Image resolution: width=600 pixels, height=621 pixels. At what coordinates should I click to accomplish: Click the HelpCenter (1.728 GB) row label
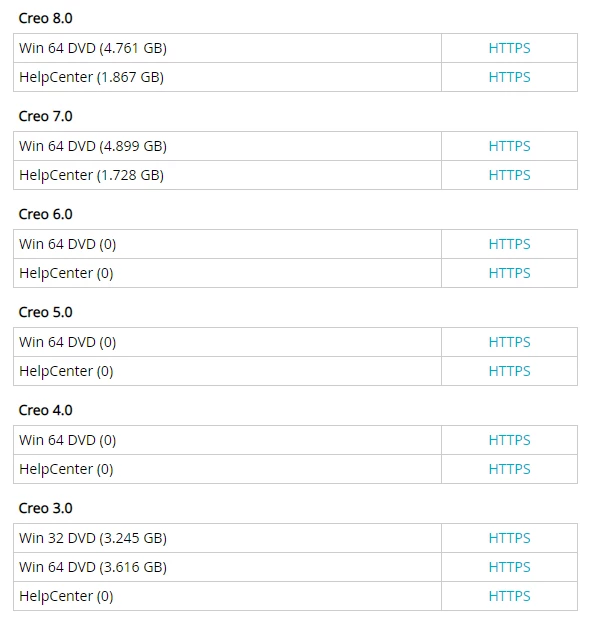coord(91,175)
